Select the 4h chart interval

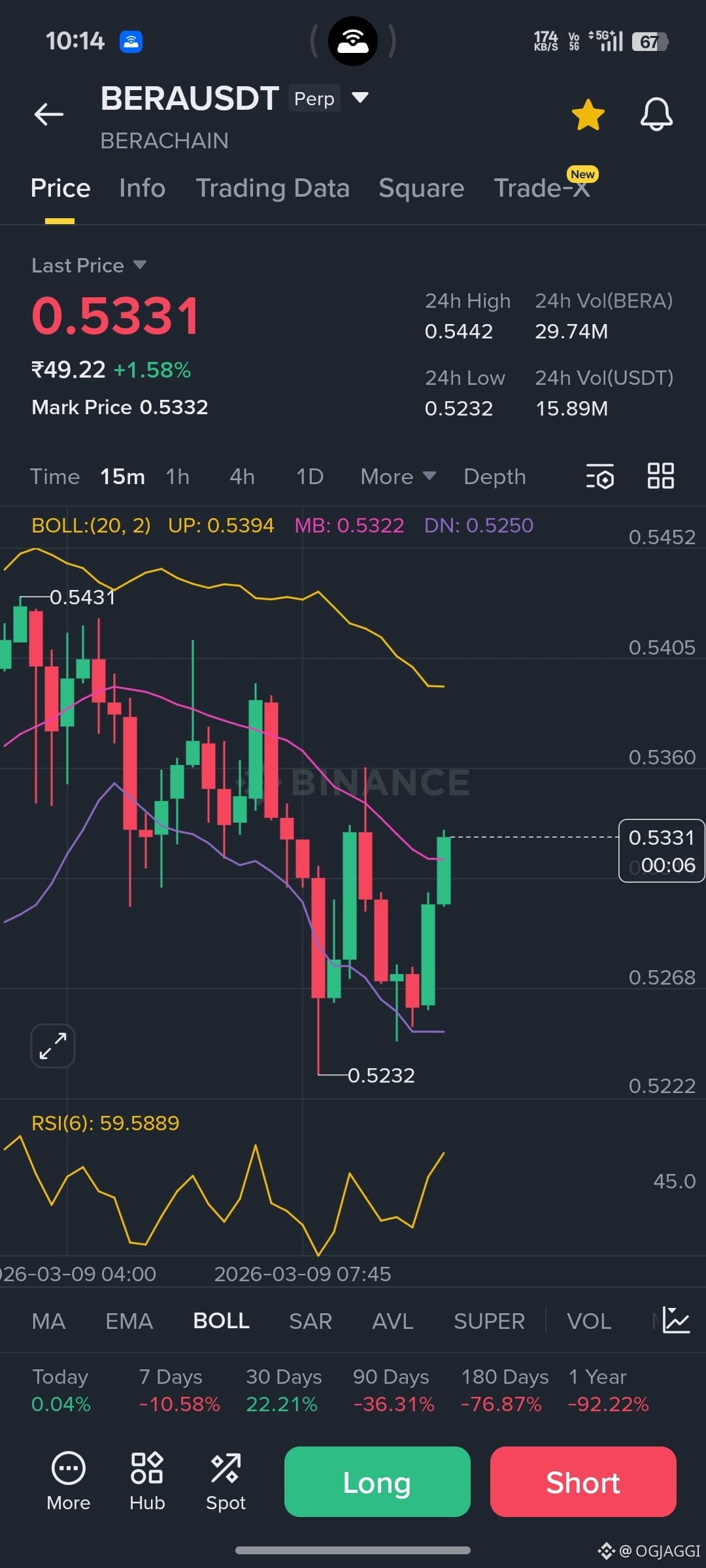[x=242, y=477]
